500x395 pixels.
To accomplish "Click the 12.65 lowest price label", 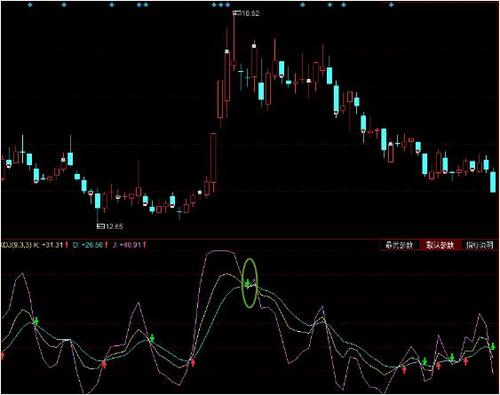I will pyautogui.click(x=114, y=226).
